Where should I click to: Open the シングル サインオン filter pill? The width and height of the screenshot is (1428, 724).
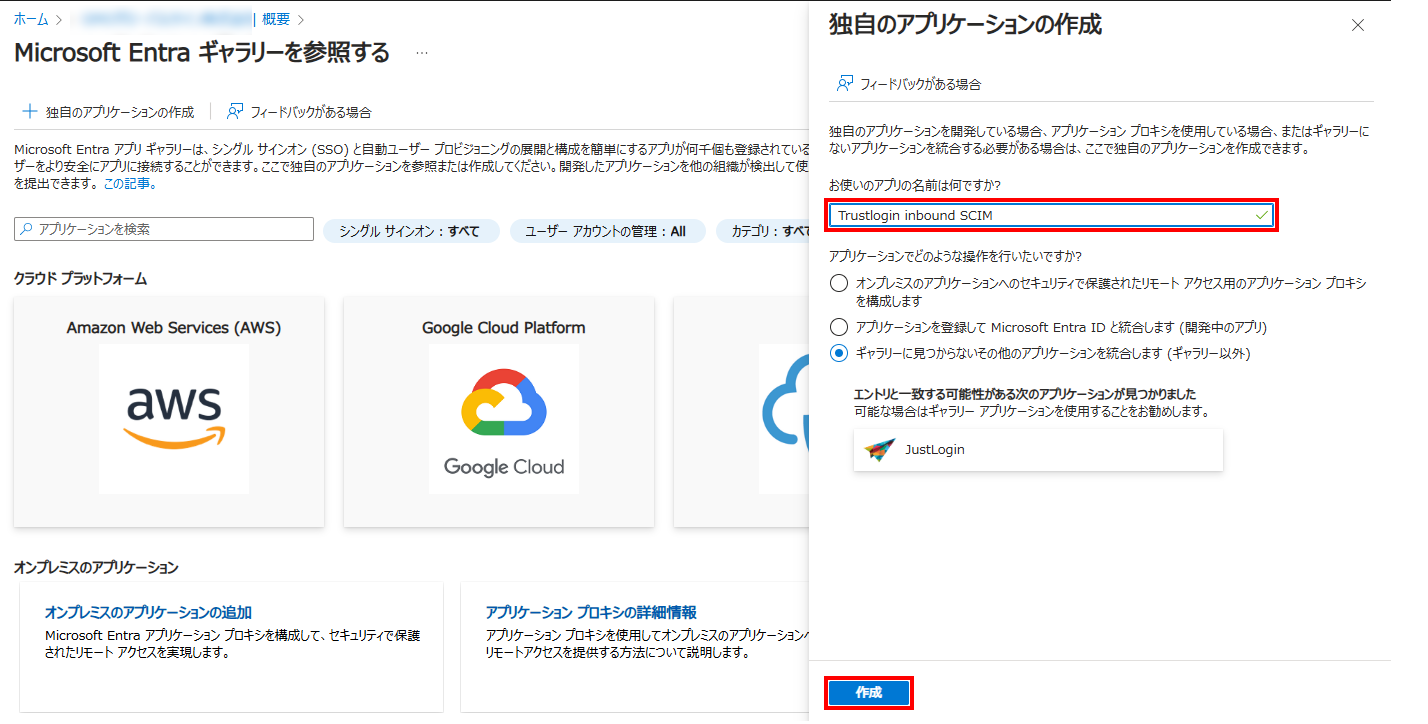(x=411, y=231)
